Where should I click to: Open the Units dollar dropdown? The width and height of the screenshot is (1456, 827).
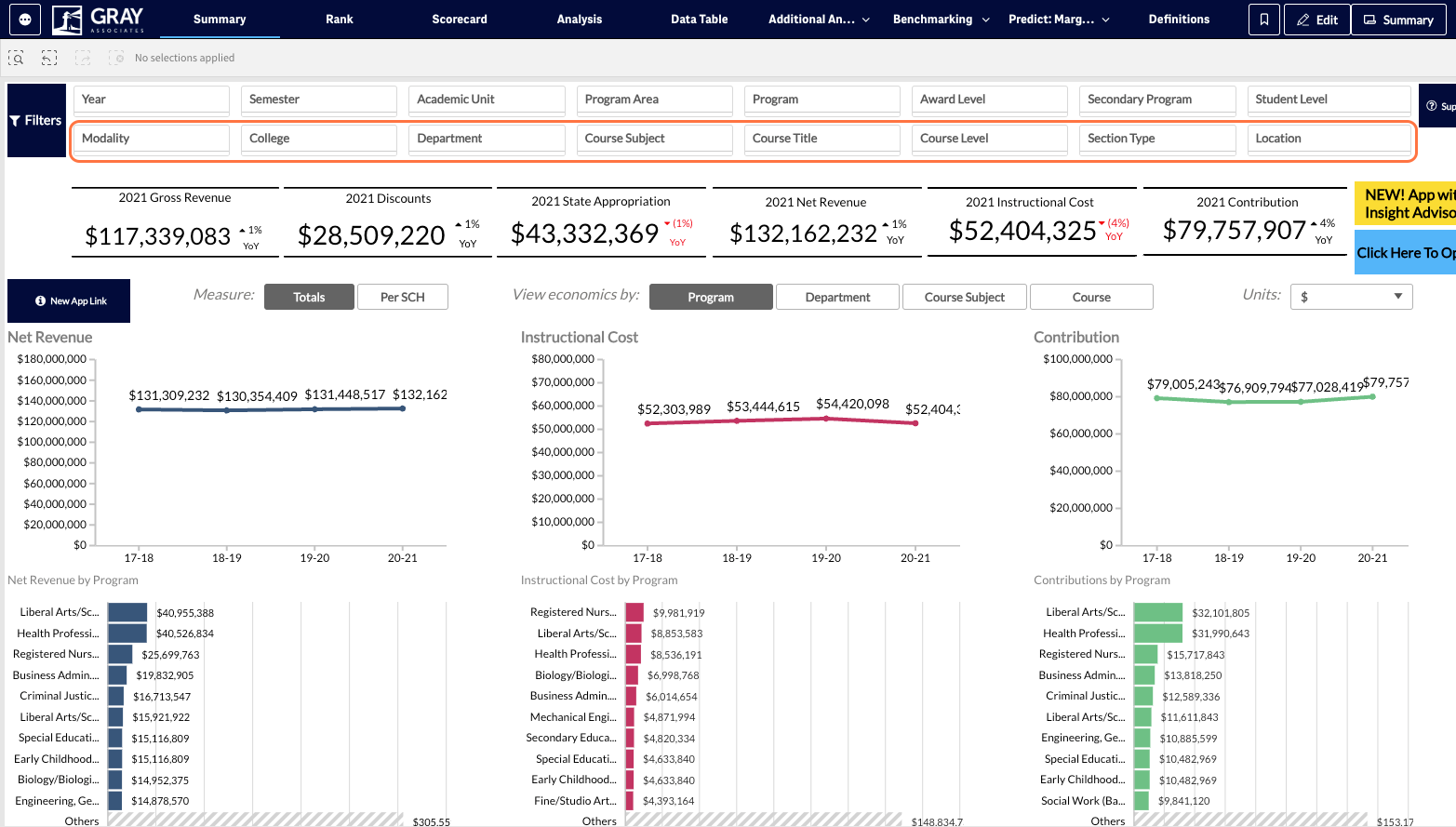pyautogui.click(x=1351, y=297)
